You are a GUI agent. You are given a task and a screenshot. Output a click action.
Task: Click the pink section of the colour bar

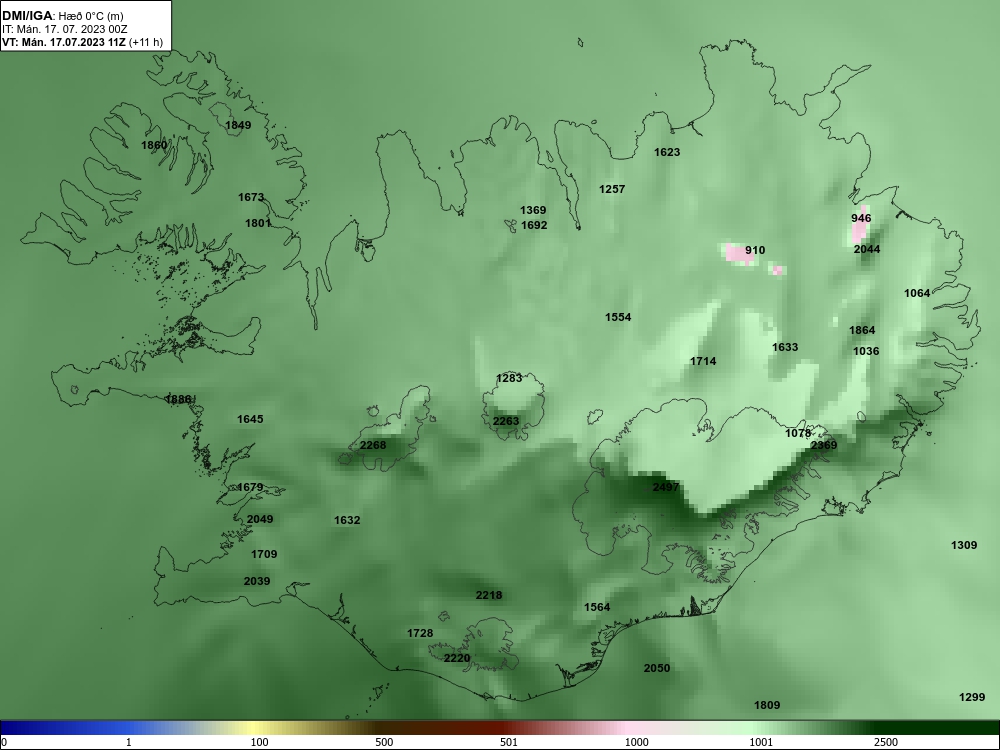(x=628, y=728)
